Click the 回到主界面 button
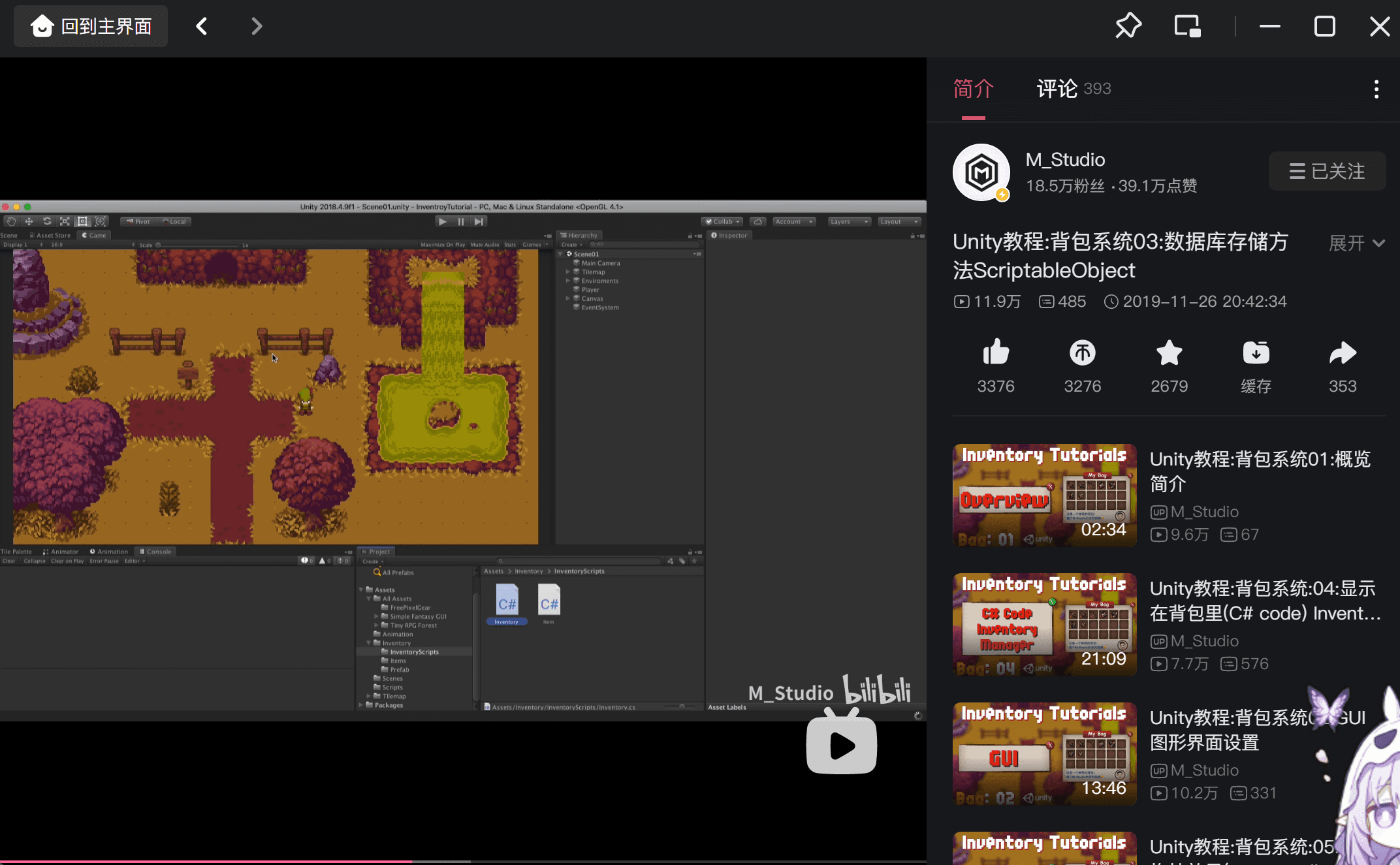This screenshot has height=865, width=1400. pyautogui.click(x=91, y=26)
